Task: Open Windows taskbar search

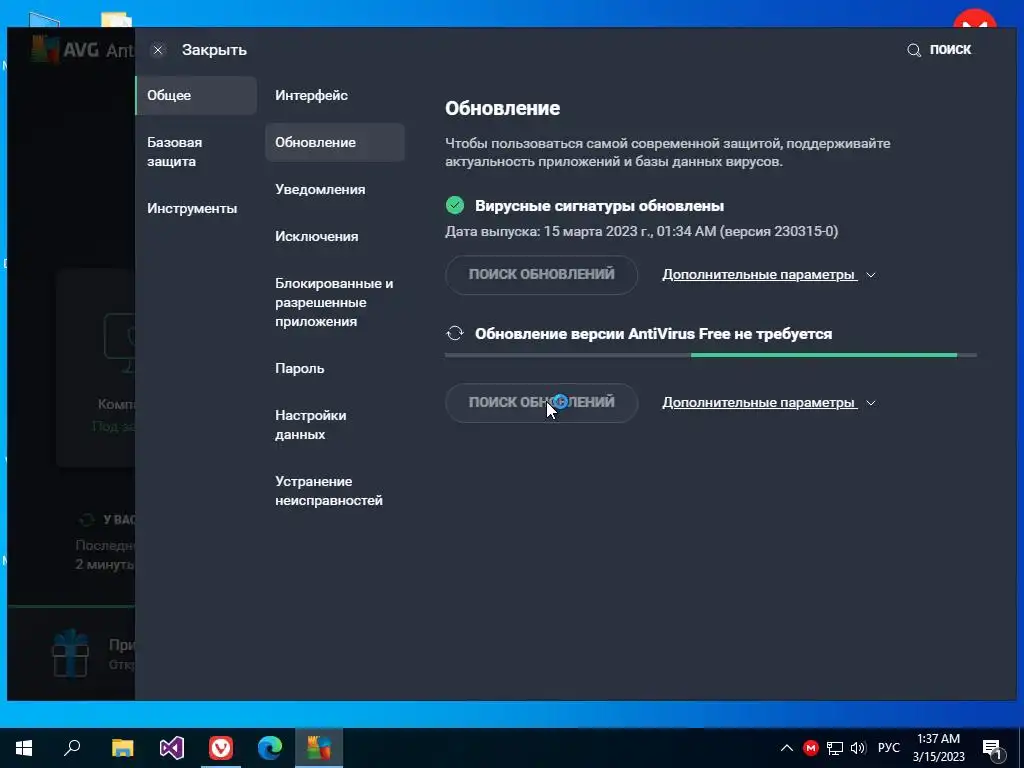Action: pos(72,748)
